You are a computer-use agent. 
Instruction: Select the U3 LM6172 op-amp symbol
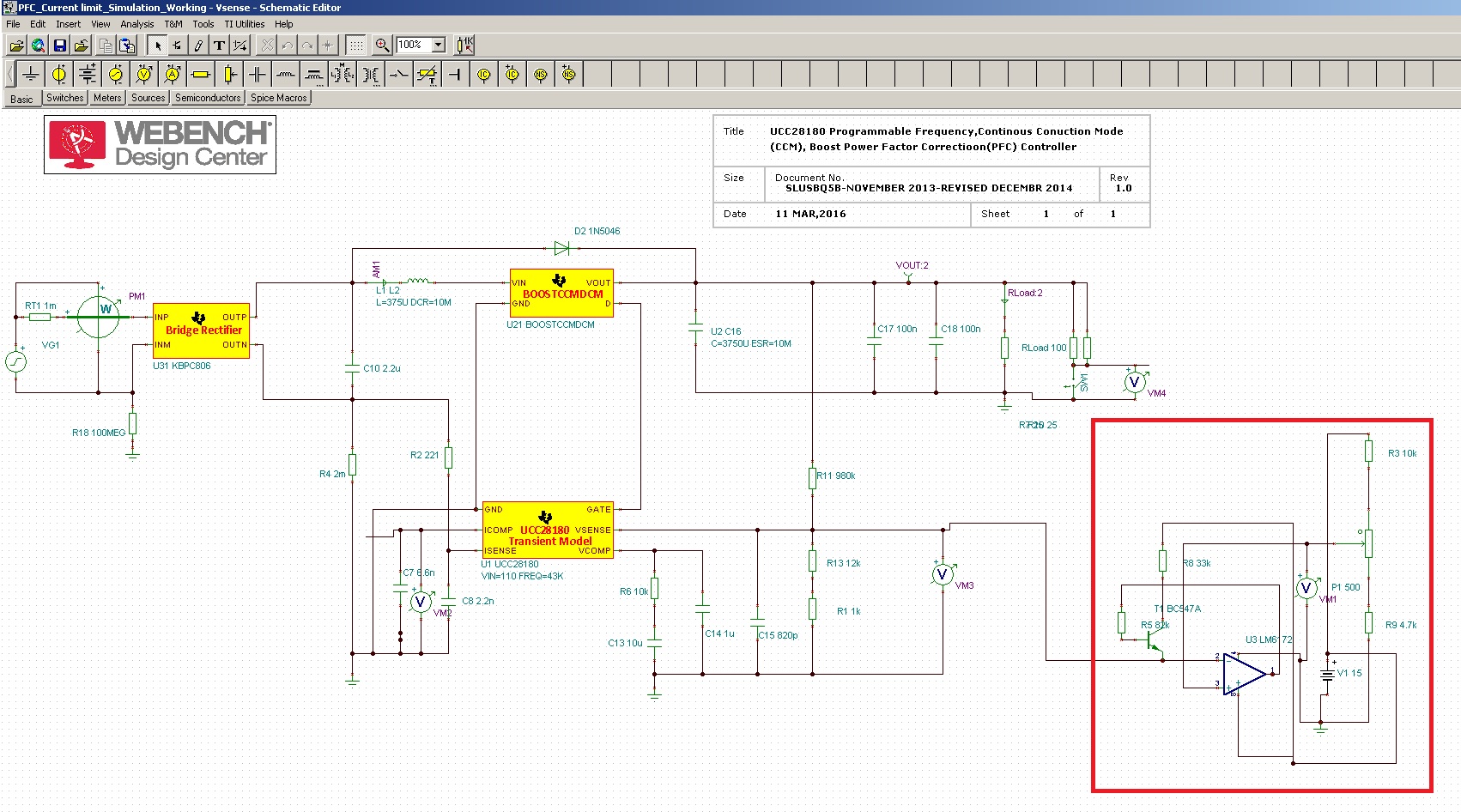(1245, 674)
